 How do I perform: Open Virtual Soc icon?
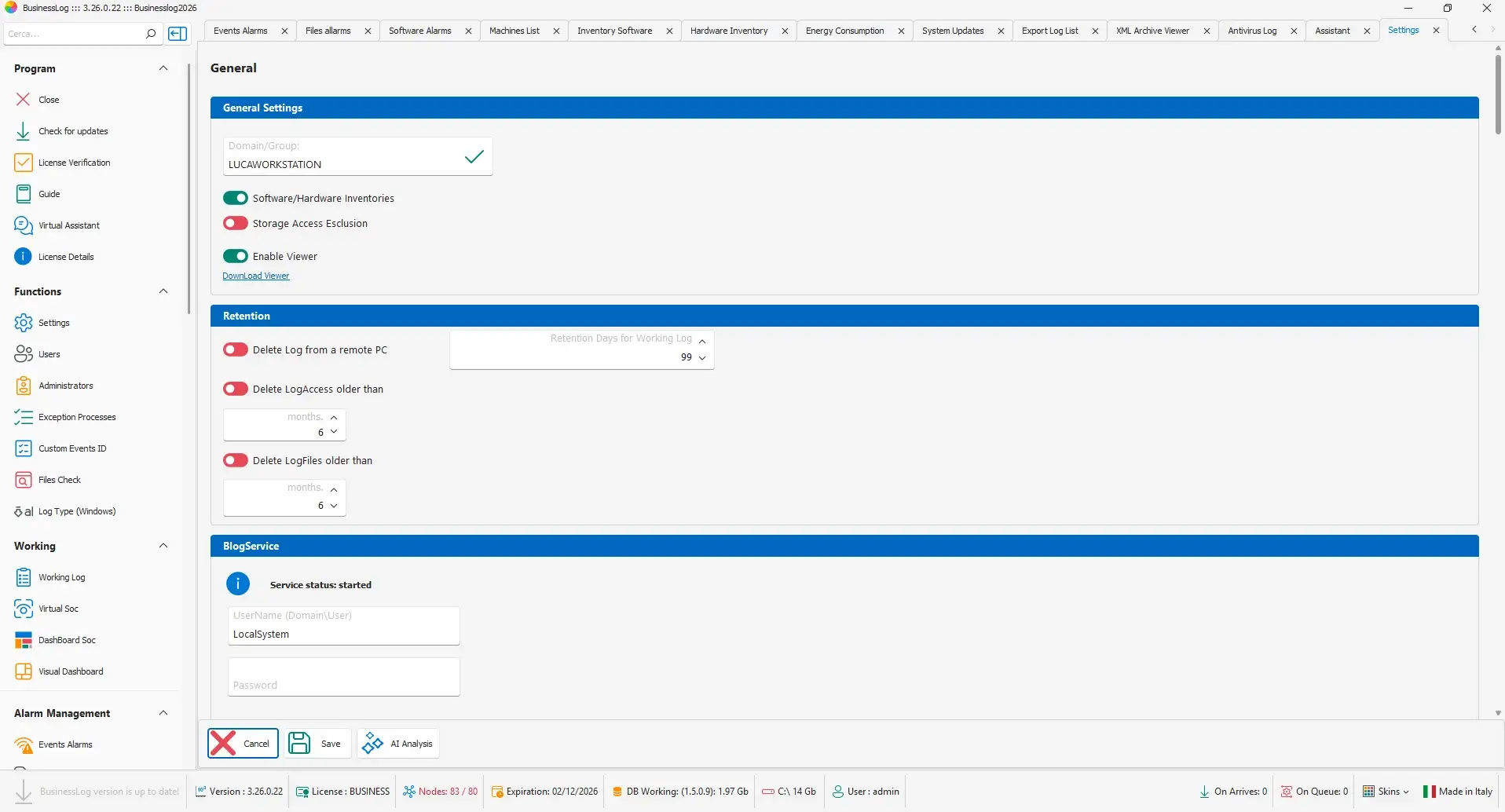(24, 609)
